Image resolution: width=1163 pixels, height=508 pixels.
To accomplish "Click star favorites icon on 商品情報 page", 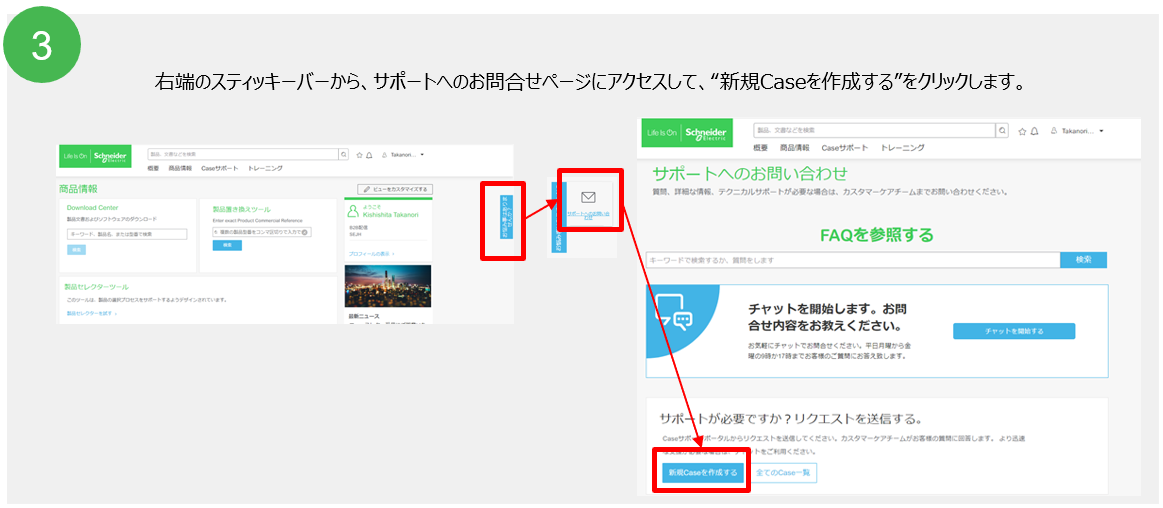I will click(x=359, y=156).
